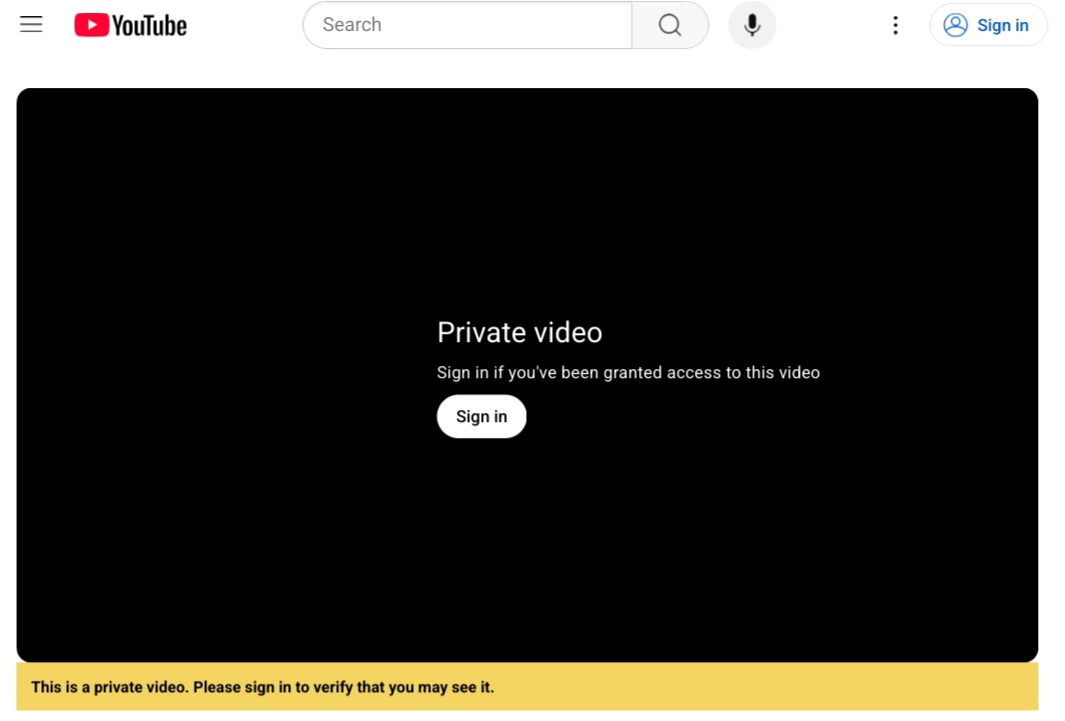The image size is (1065, 721).
Task: Activate voice search microphone
Action: click(752, 25)
